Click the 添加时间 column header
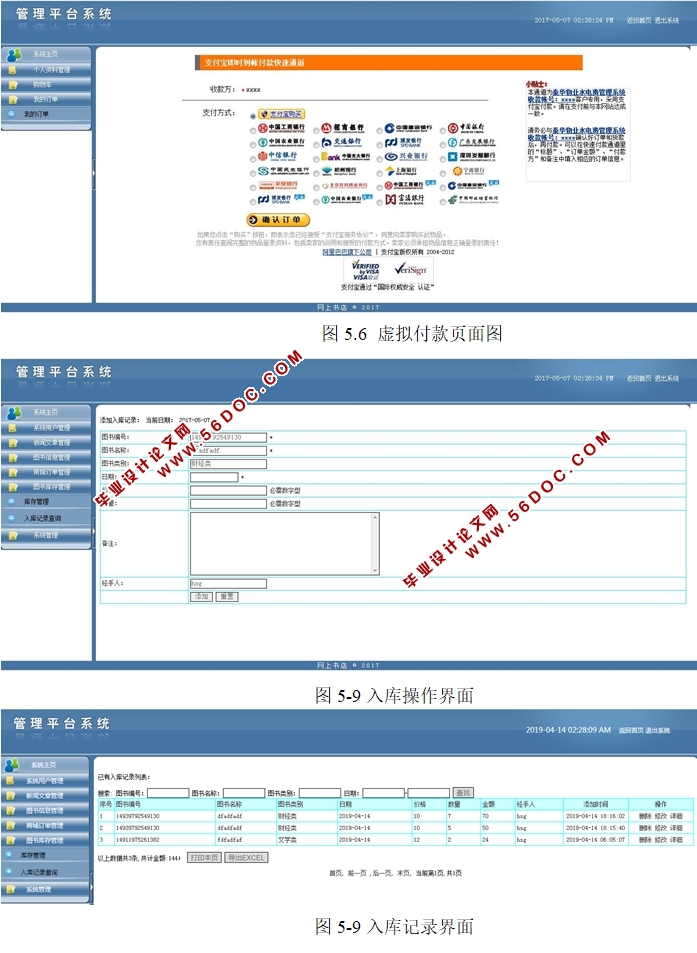Screen dimensions: 697x953 596,804
